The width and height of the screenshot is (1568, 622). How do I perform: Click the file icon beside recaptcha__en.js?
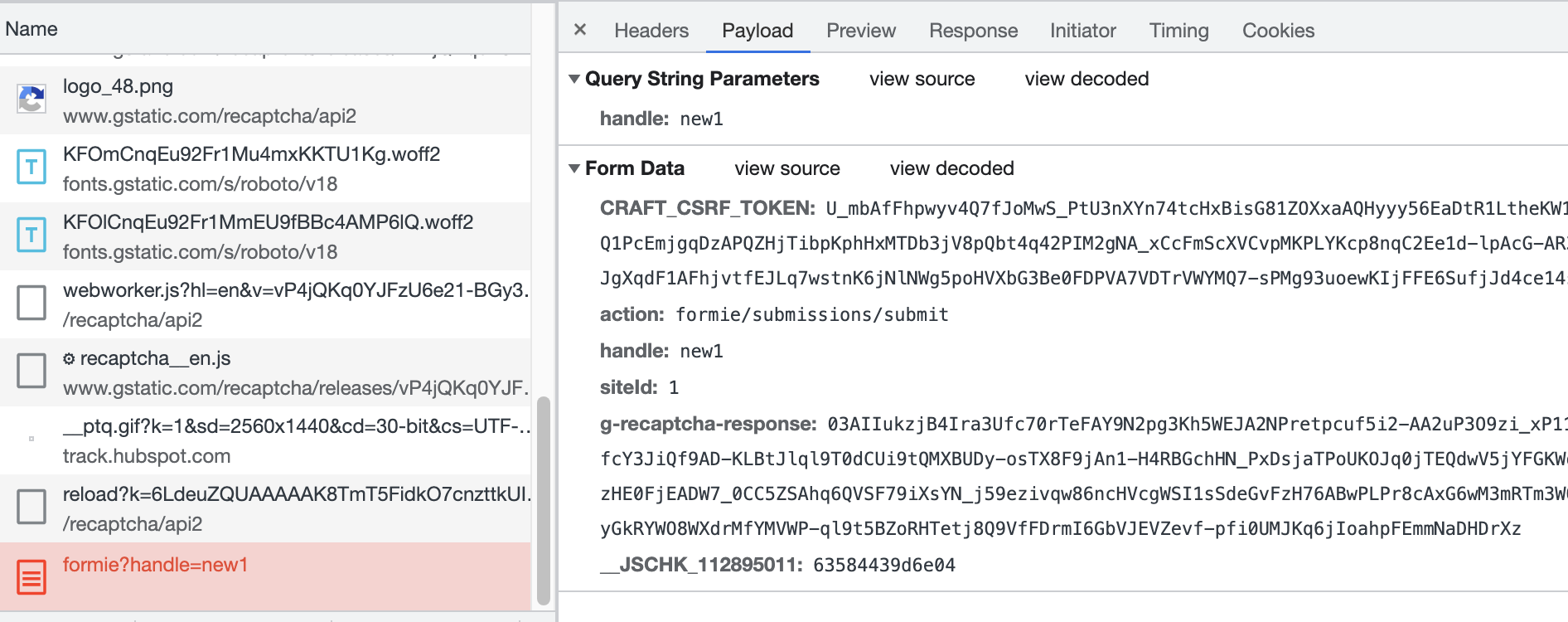[x=31, y=371]
